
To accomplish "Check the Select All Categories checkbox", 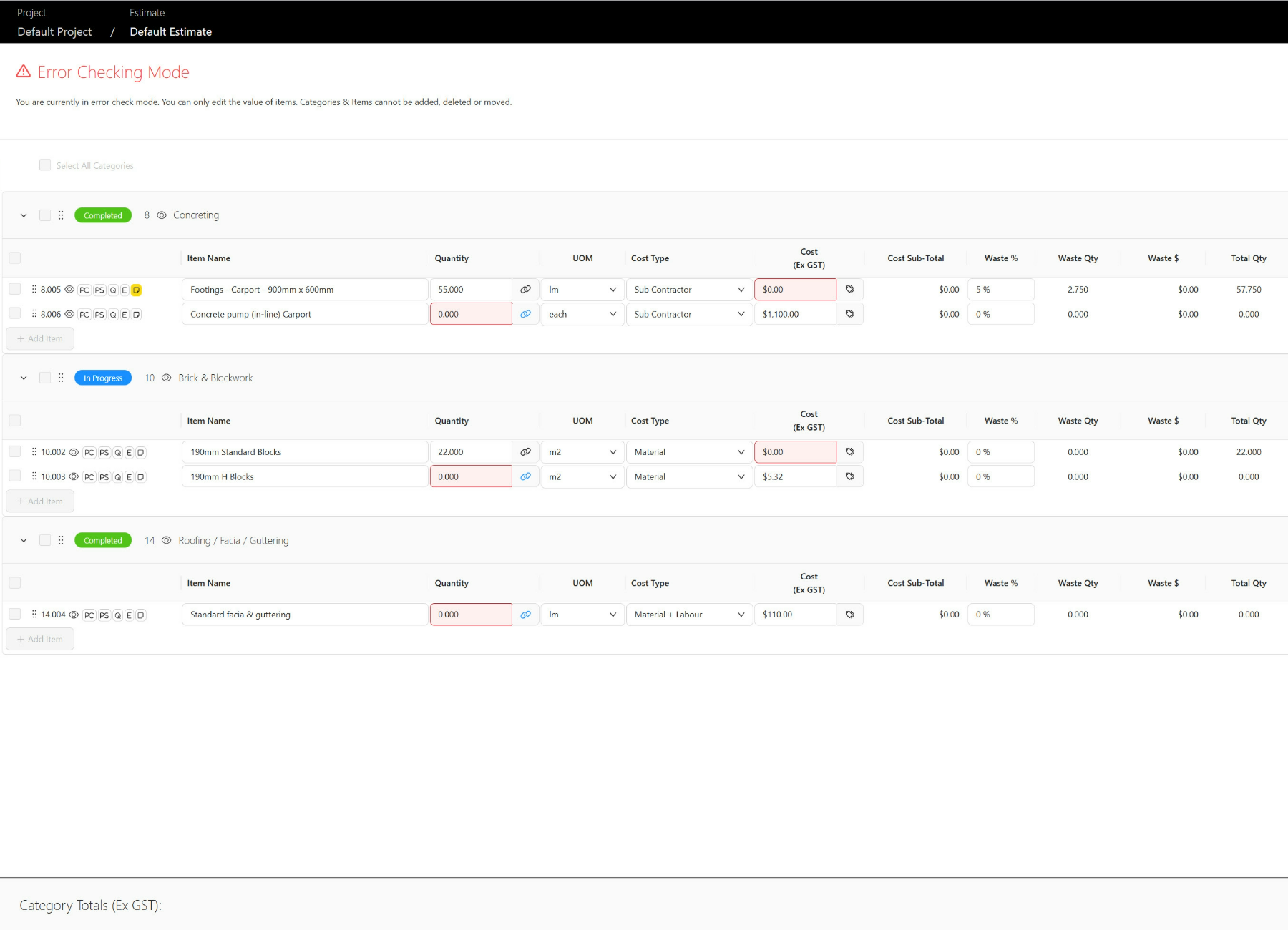I will pos(44,165).
